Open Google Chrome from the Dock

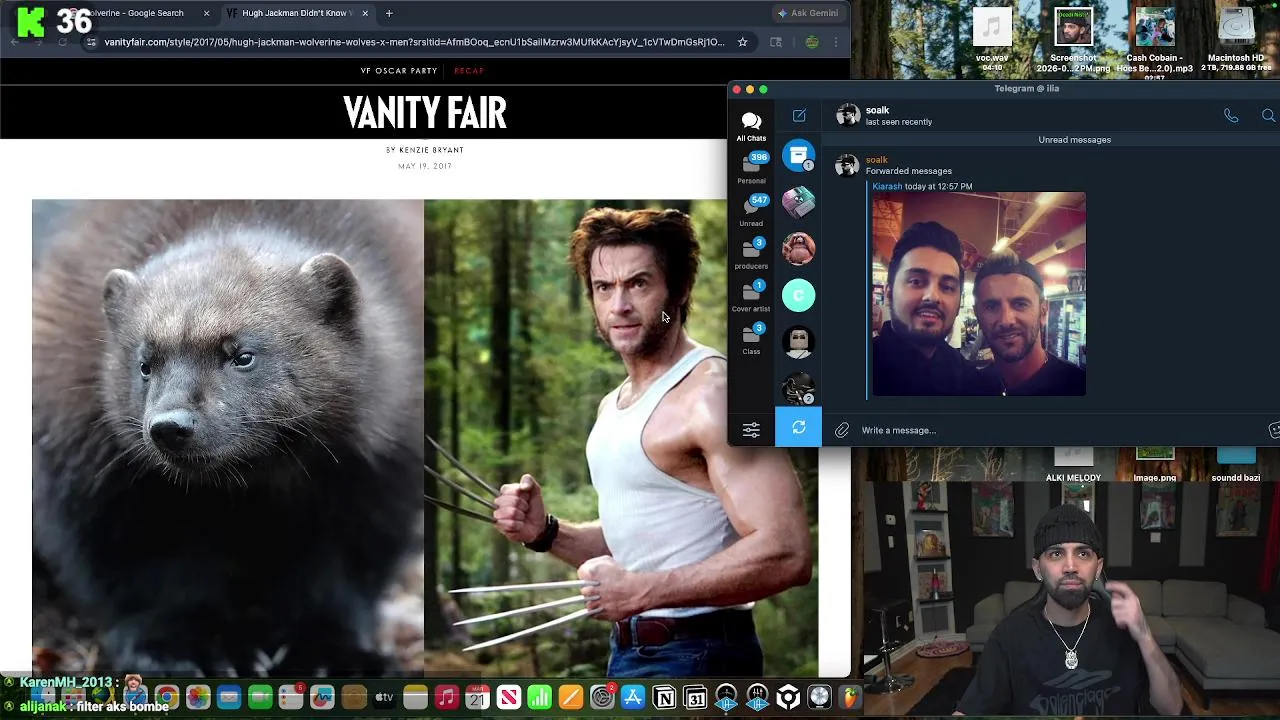pyautogui.click(x=166, y=697)
